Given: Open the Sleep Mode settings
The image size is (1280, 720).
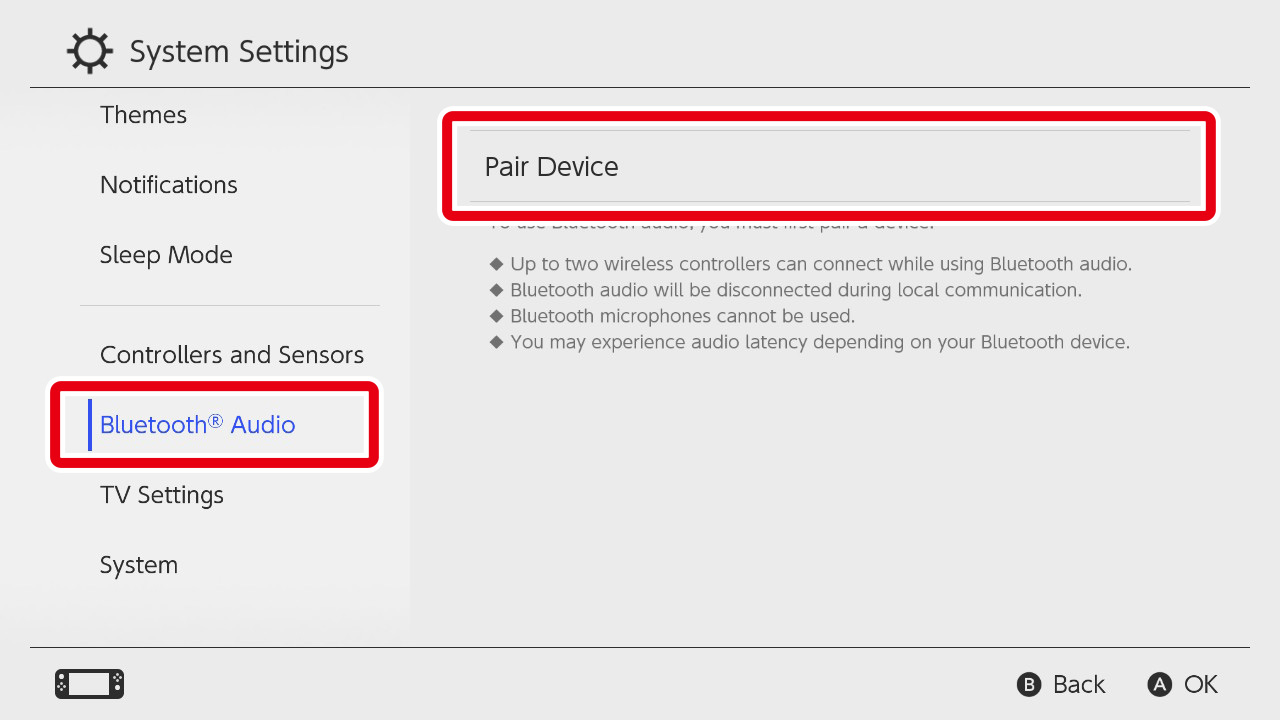Looking at the screenshot, I should tap(166, 254).
